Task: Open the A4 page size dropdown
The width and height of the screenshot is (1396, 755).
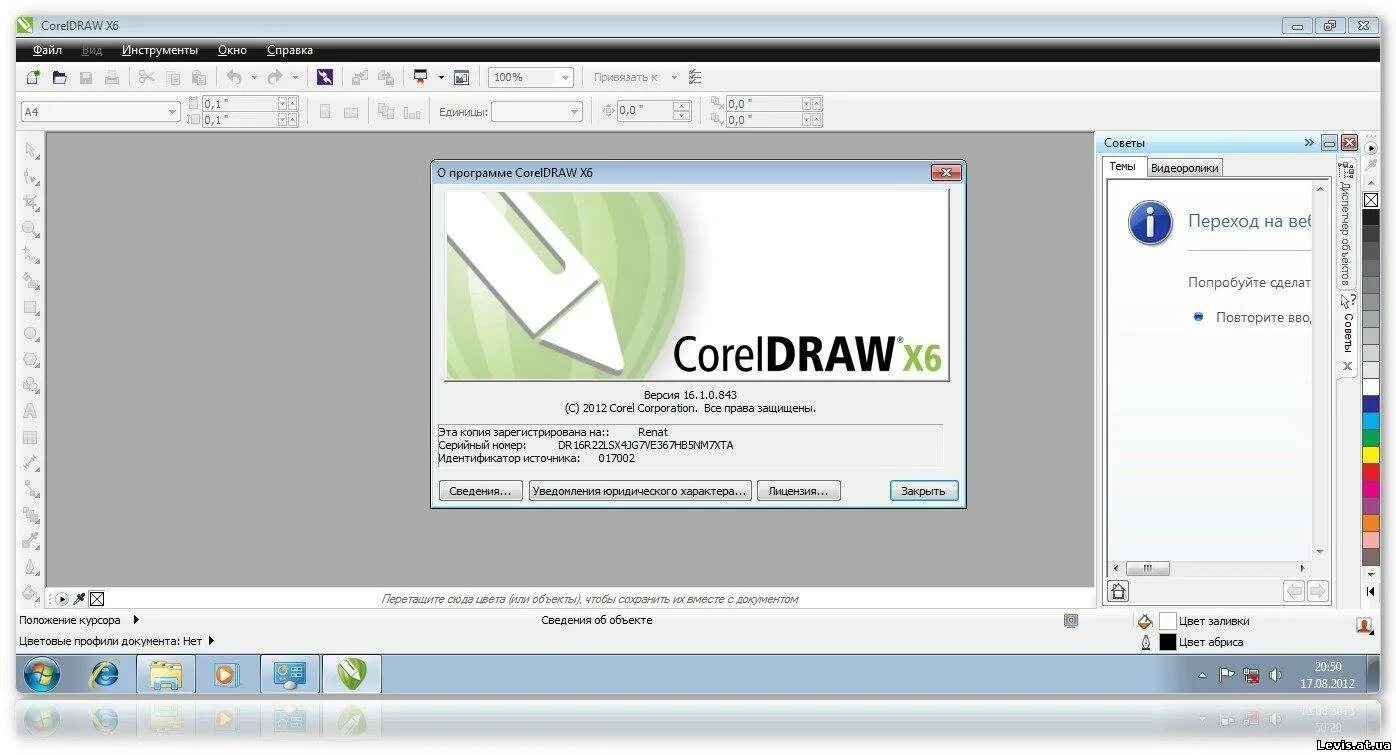Action: (x=172, y=112)
